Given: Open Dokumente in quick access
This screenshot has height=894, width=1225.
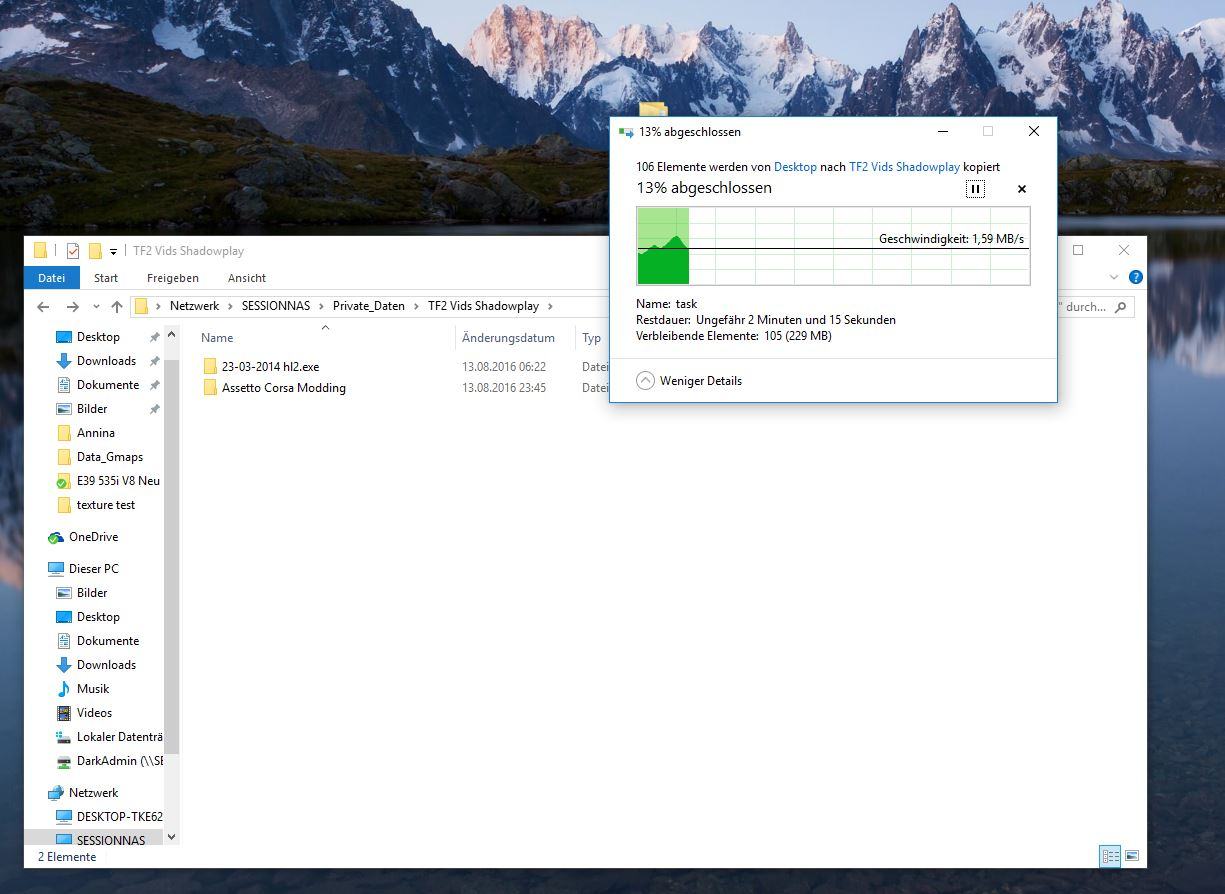Looking at the screenshot, I should point(108,385).
